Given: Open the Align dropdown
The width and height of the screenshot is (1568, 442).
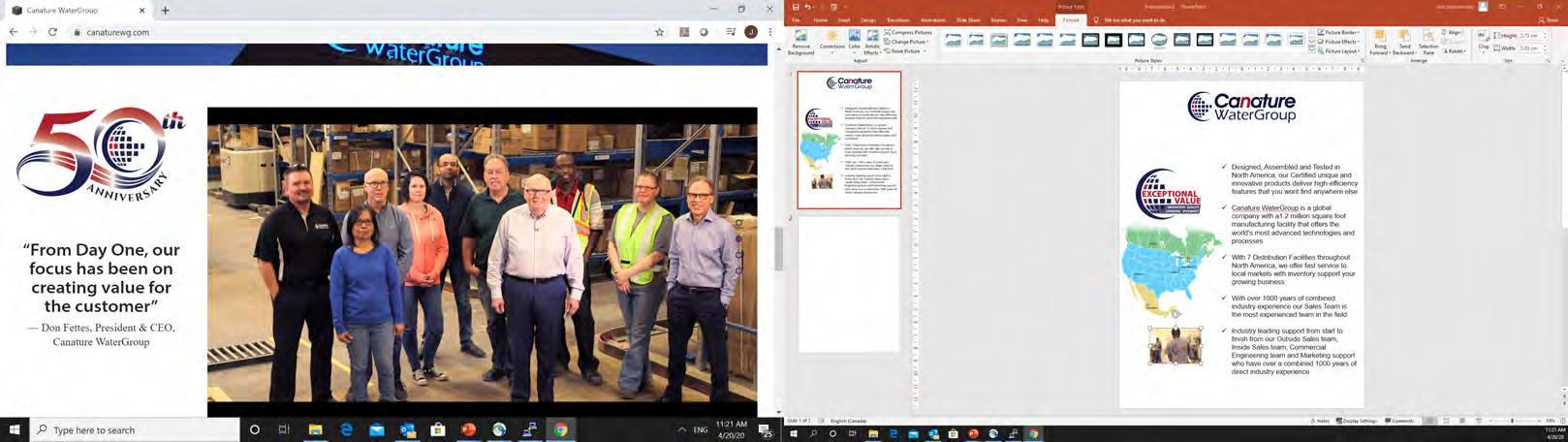Looking at the screenshot, I should click(x=1454, y=32).
